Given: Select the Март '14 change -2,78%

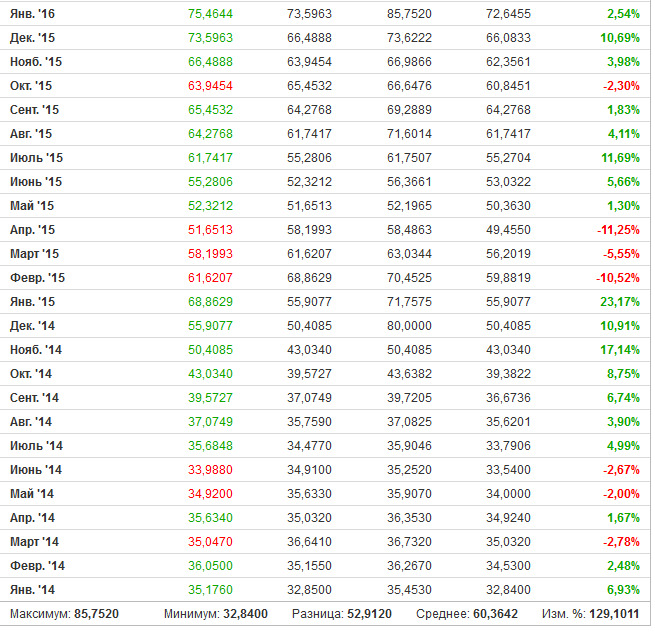Looking at the screenshot, I should click(621, 542).
